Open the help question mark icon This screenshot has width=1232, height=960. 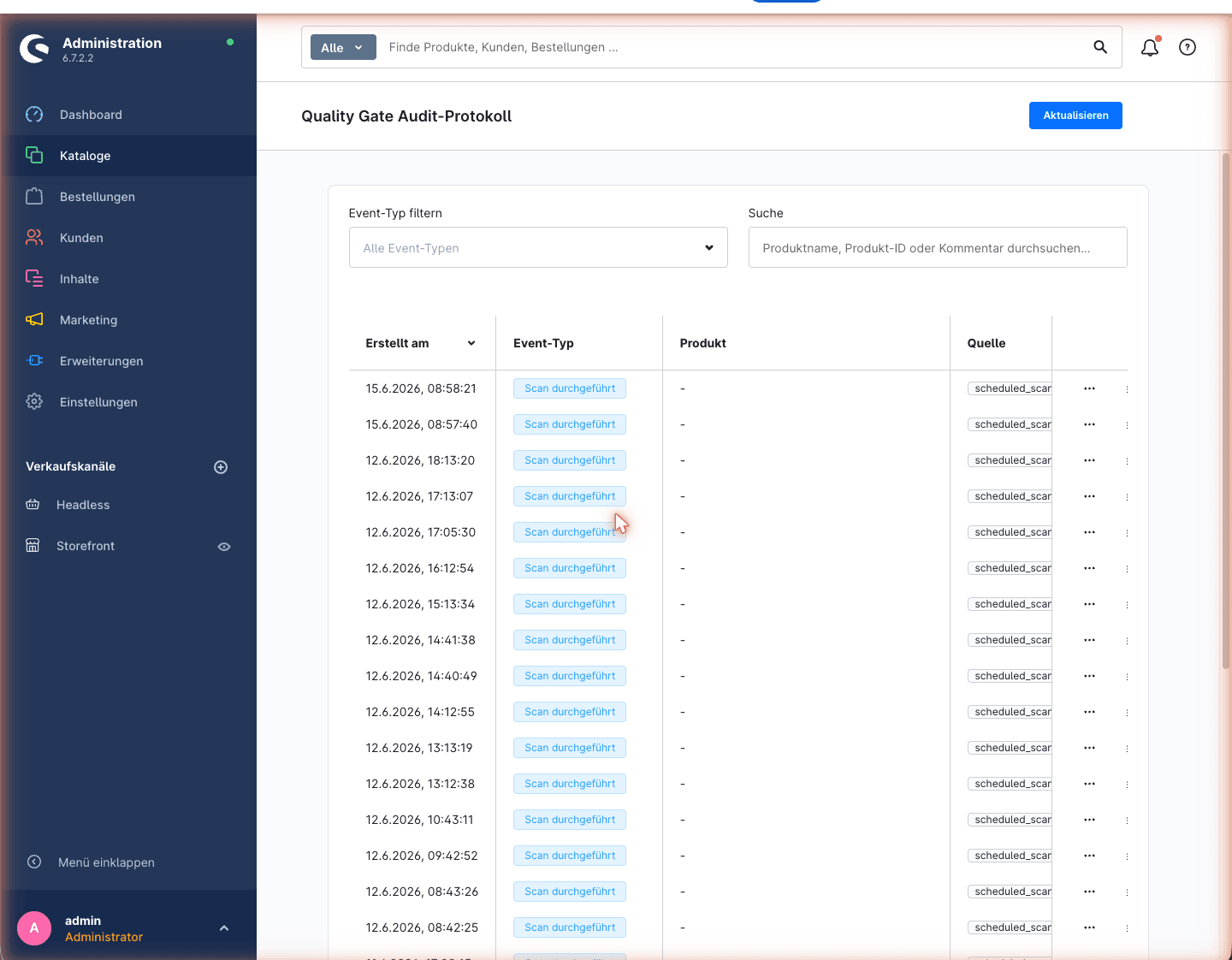pos(1188,47)
